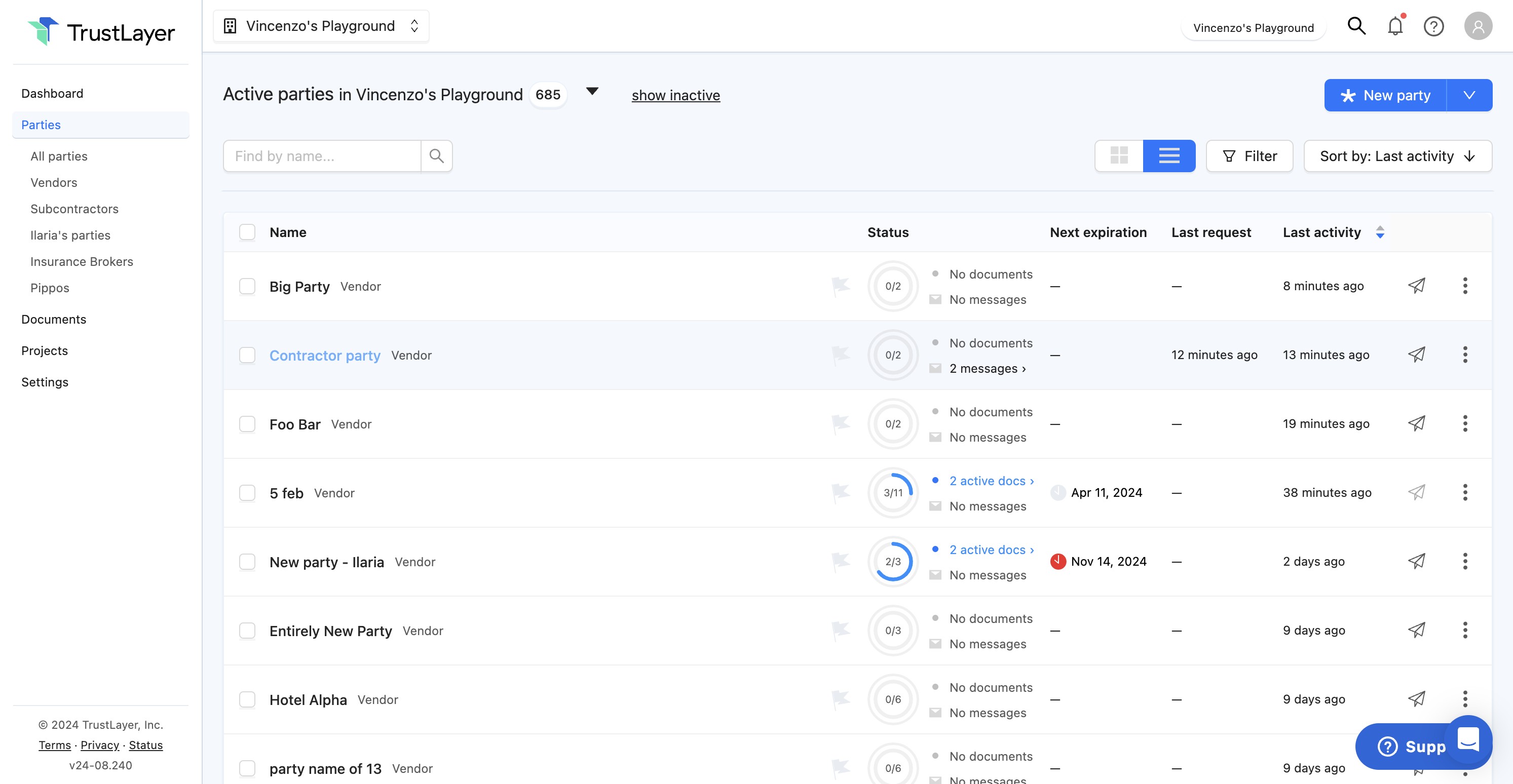Click show inactive link
Image resolution: width=1513 pixels, height=784 pixels.
(675, 95)
